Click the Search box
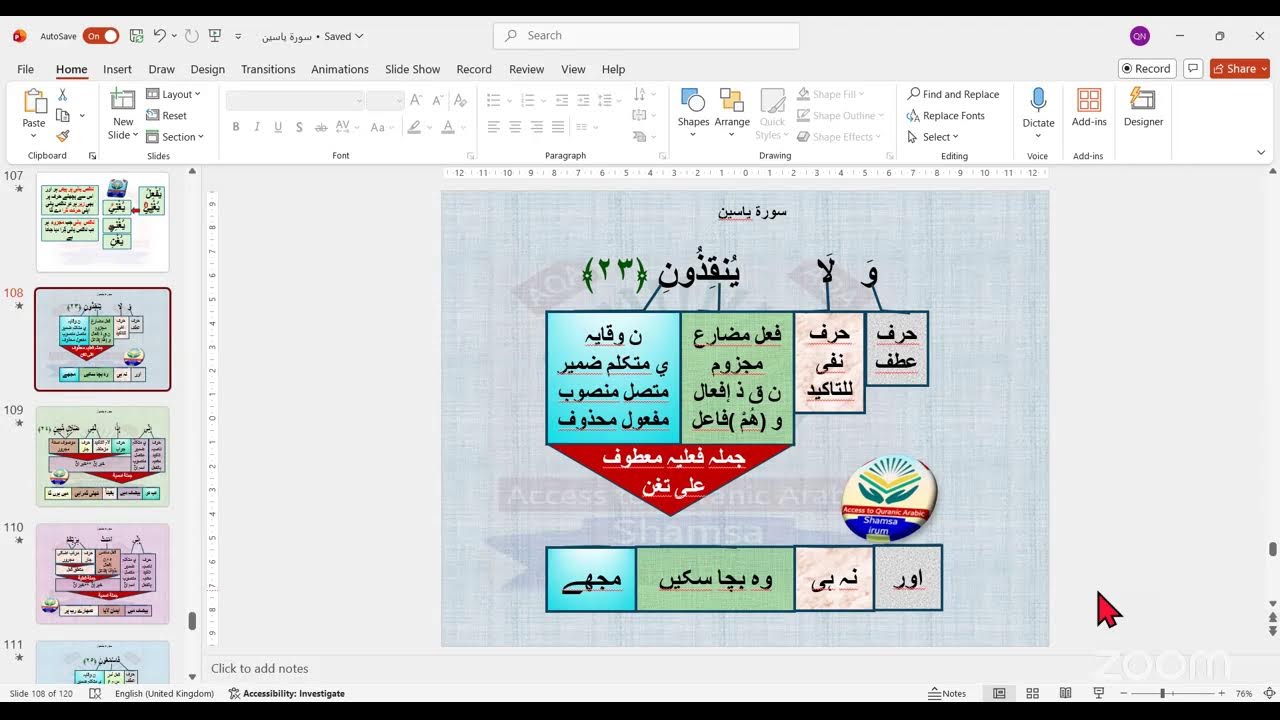Image resolution: width=1280 pixels, height=720 pixels. (x=646, y=36)
